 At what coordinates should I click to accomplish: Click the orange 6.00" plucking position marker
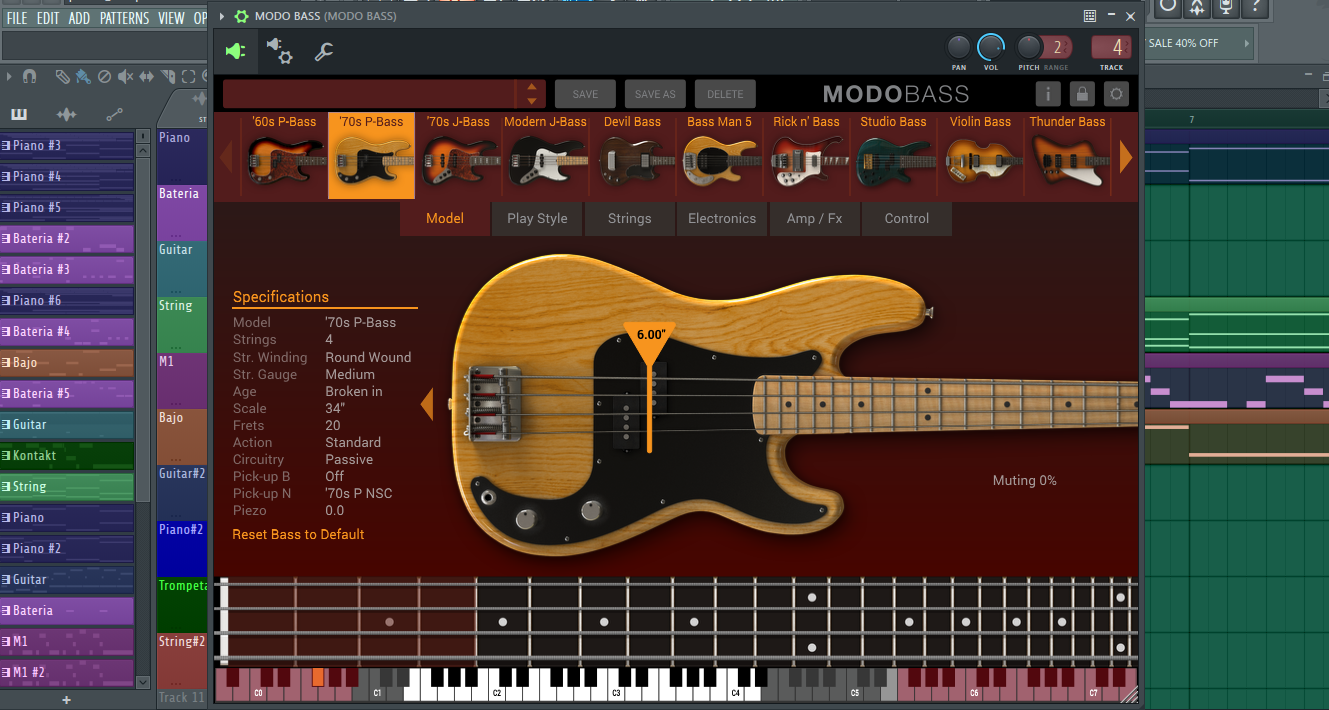[x=650, y=342]
